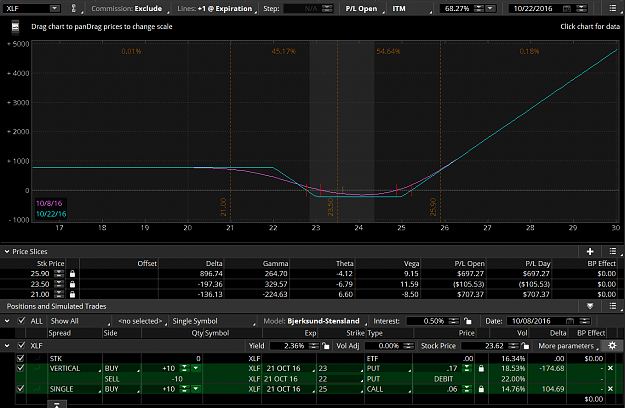Toggle the Stock Price lock icon
625x408 pixels.
click(525, 346)
